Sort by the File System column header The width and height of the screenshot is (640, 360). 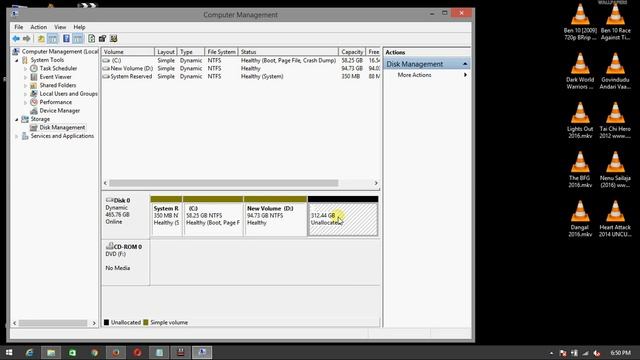(x=221, y=52)
